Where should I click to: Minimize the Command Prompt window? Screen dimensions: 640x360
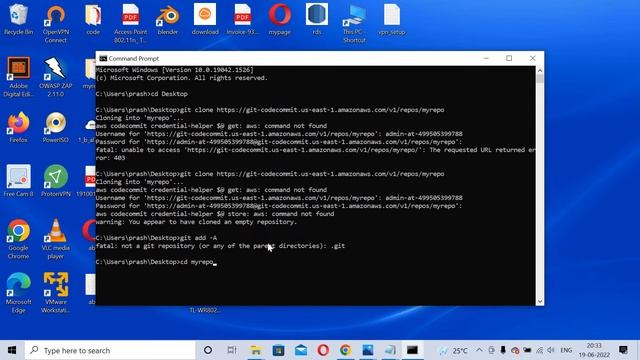coord(486,58)
